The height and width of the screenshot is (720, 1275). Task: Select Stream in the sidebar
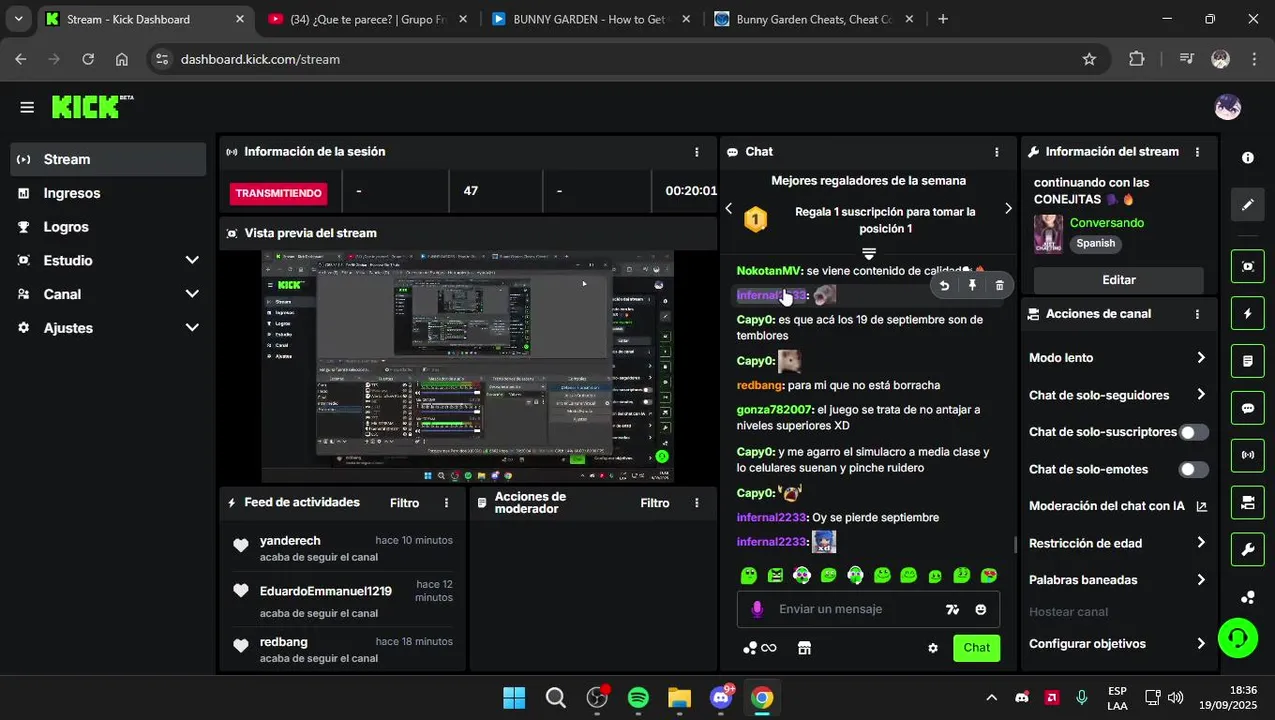tap(108, 159)
